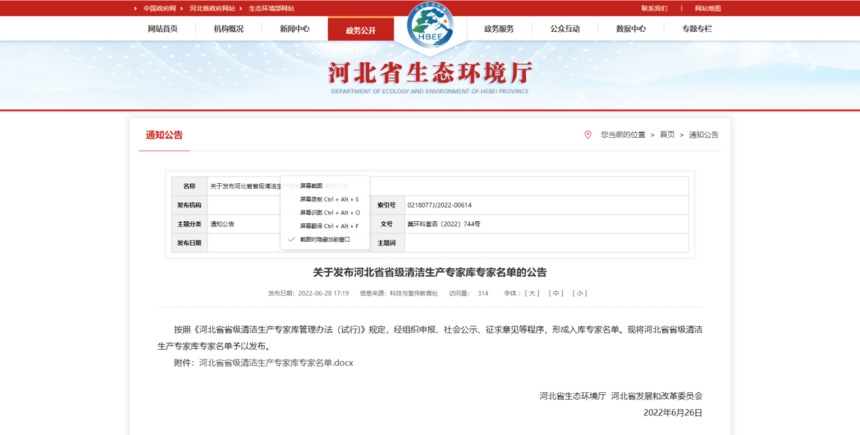The image size is (860, 435).
Task: Open the 机构概况 navigation tab
Action: (228, 29)
